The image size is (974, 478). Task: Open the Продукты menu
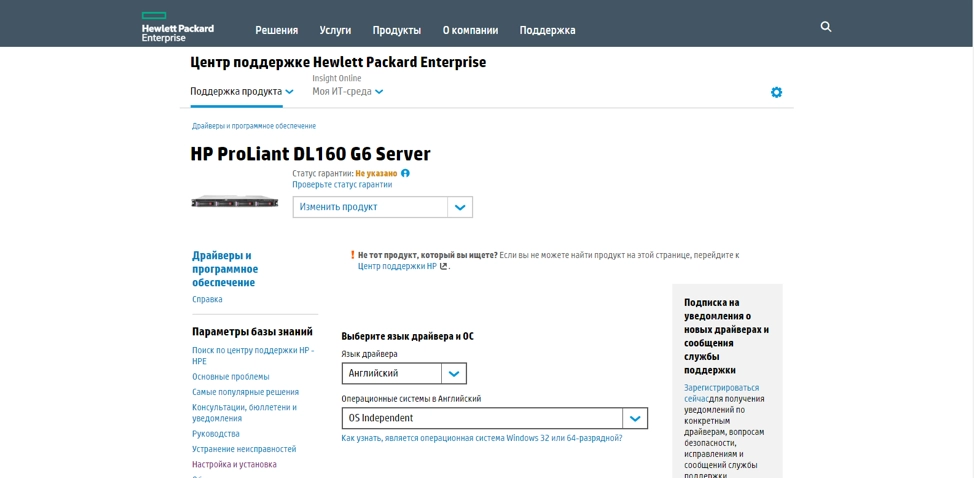click(396, 30)
